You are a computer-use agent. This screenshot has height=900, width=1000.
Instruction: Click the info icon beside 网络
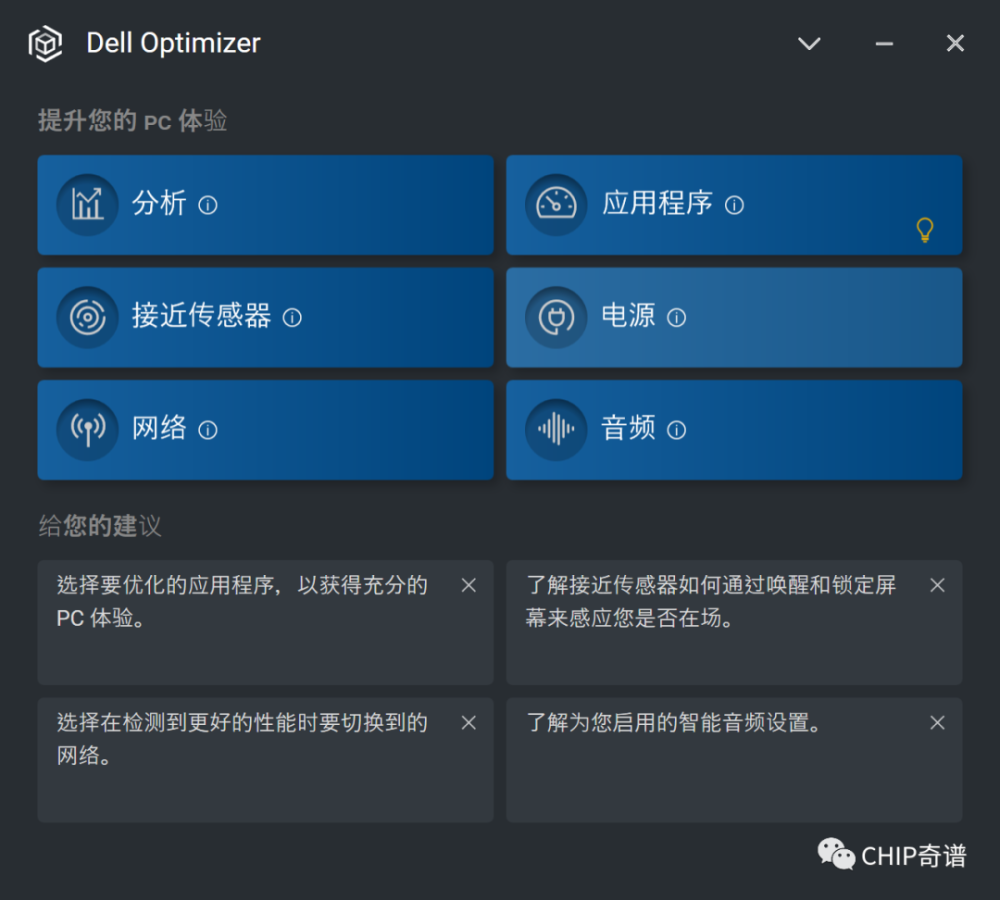coord(208,430)
